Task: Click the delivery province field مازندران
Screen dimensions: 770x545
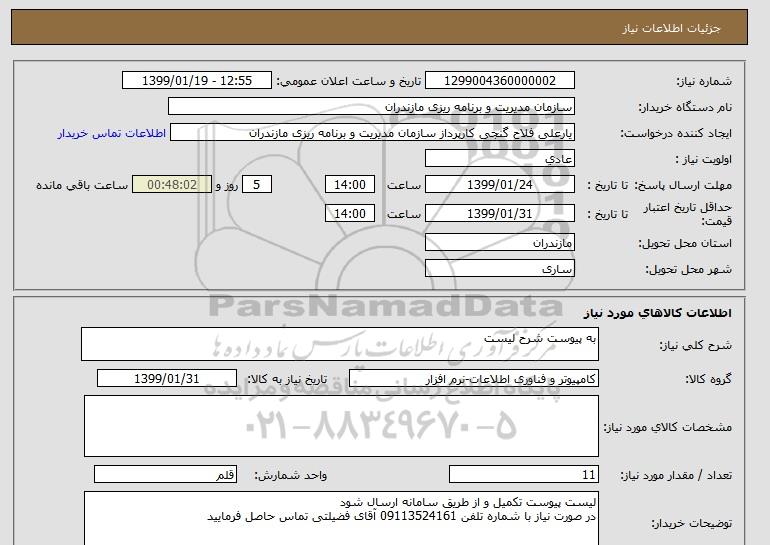Action: tap(499, 243)
